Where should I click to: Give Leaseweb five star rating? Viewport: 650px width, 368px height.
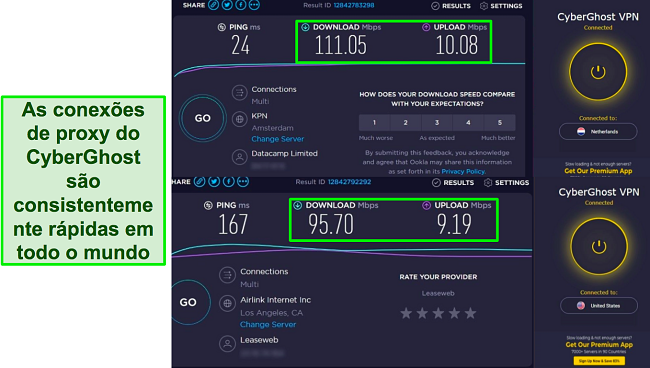471,313
